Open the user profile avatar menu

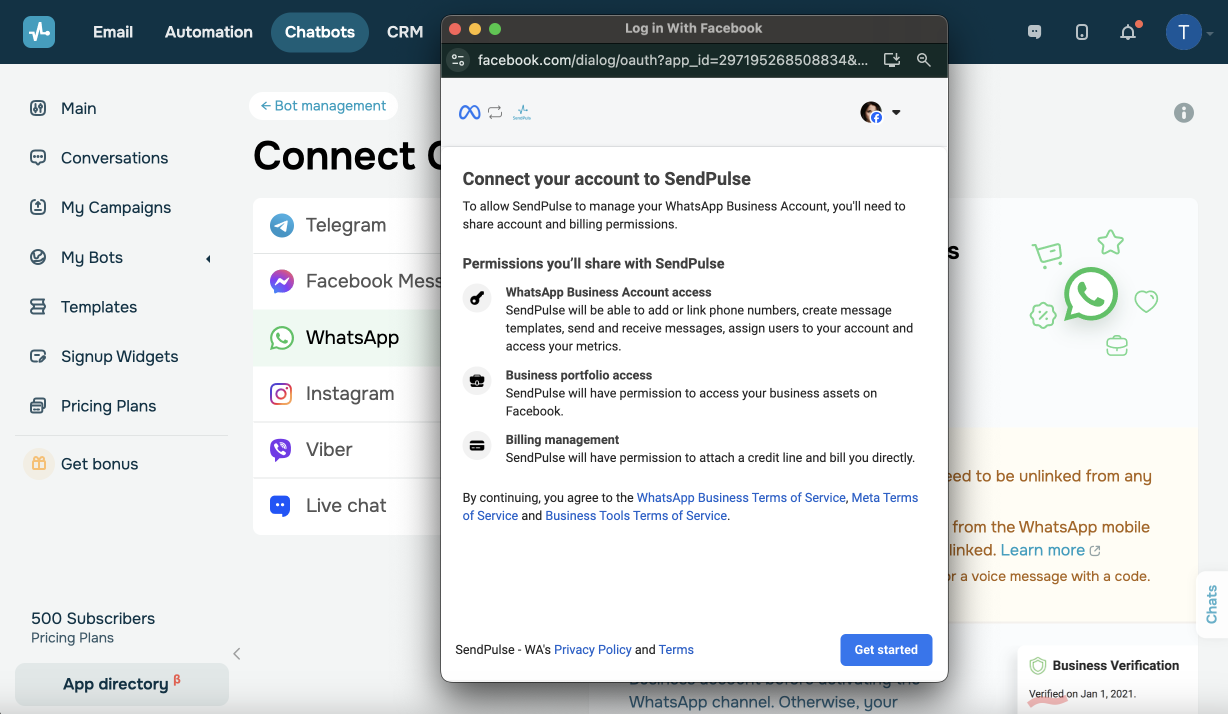tap(1184, 32)
